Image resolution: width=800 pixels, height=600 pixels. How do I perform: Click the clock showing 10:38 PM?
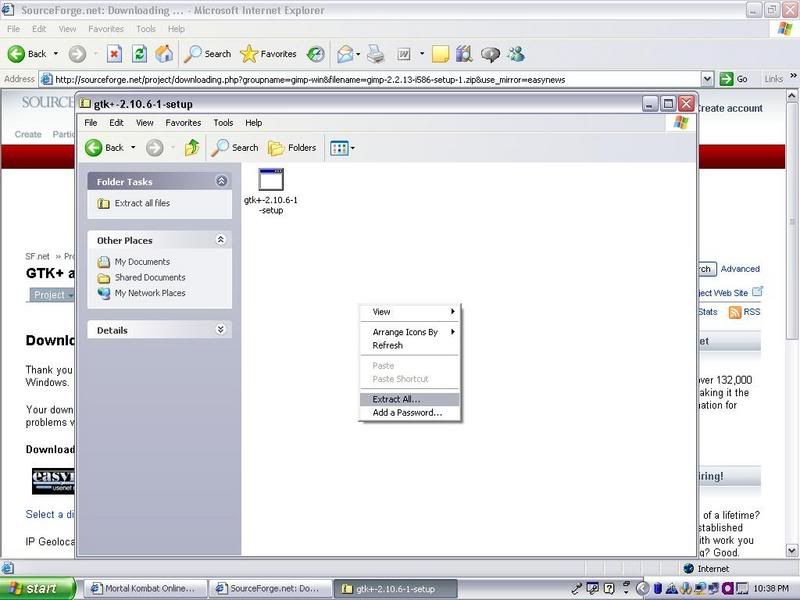click(770, 589)
